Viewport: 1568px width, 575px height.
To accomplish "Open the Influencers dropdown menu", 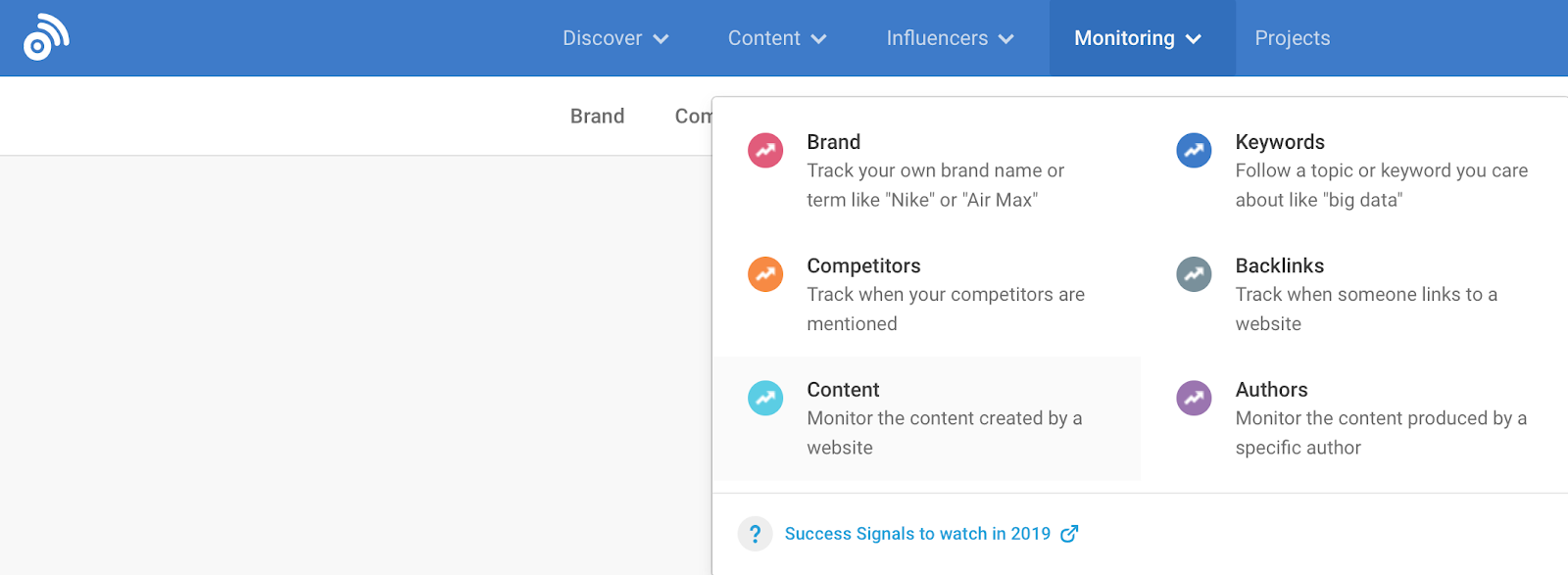I will pos(949,38).
